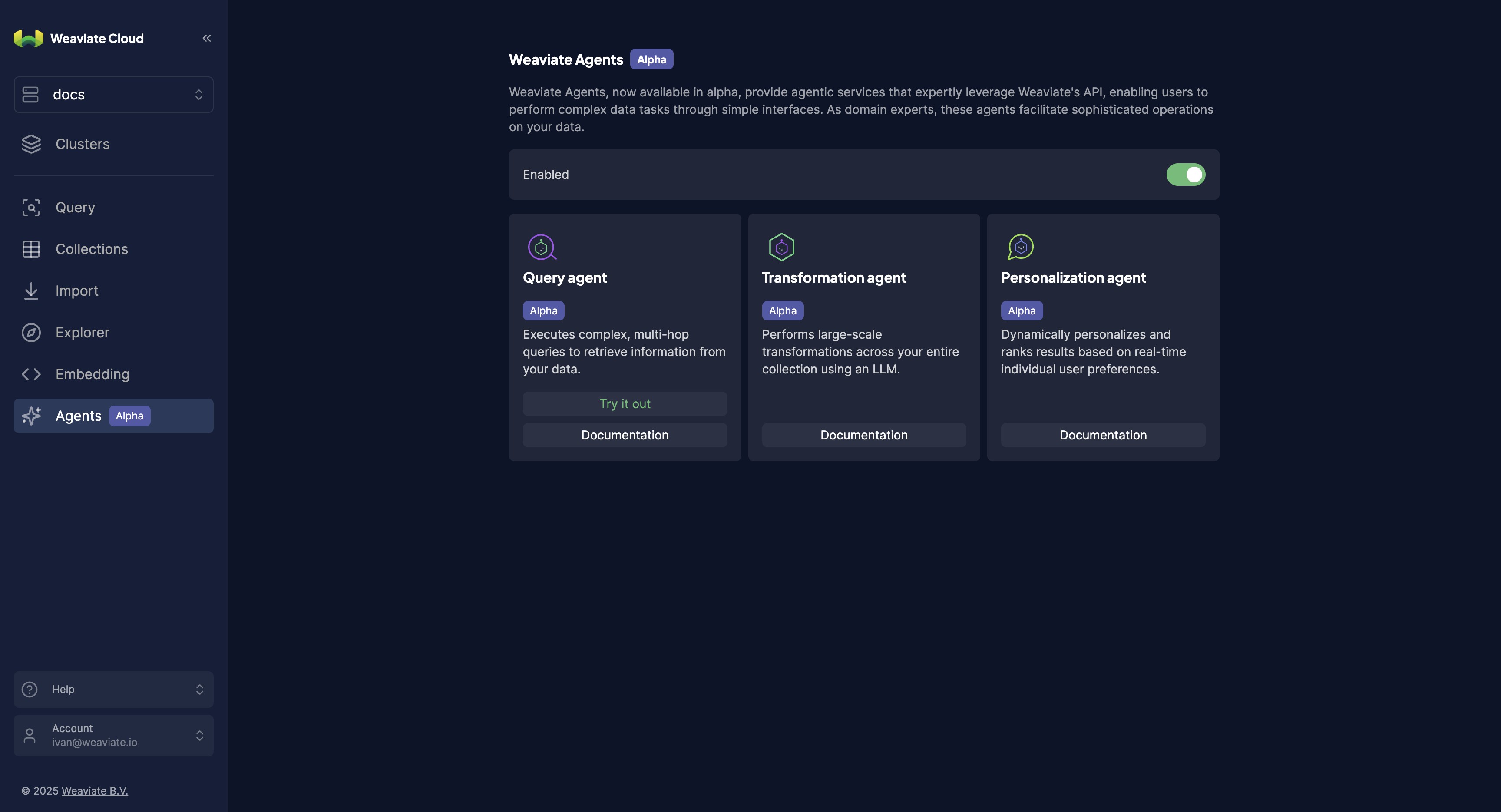Click the Alpha badge in the Agents sidebar item

click(129, 416)
